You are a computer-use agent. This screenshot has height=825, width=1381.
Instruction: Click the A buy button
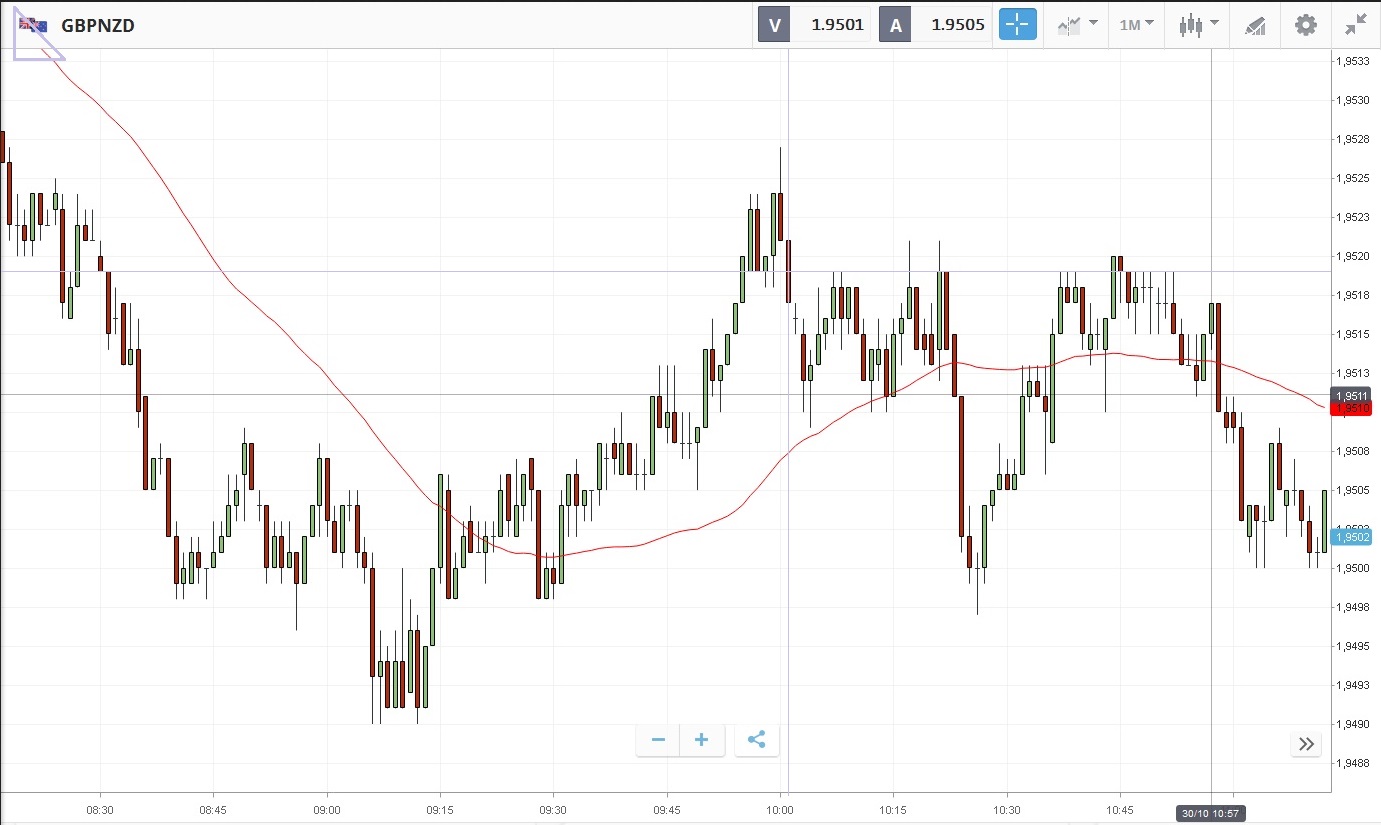point(895,25)
